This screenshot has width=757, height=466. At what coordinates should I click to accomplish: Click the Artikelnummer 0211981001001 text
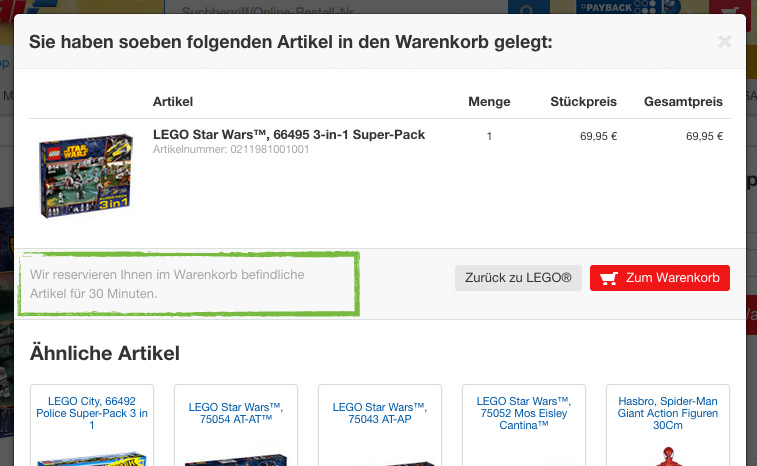tap(231, 149)
